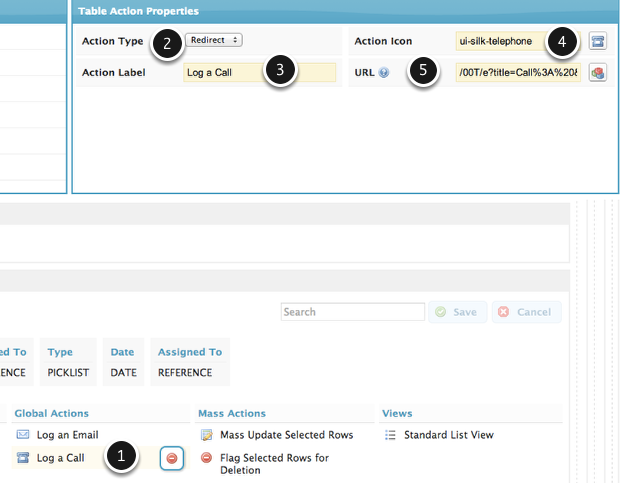Click the Search box
Viewport: 621px width, 483px height.
coord(352,312)
